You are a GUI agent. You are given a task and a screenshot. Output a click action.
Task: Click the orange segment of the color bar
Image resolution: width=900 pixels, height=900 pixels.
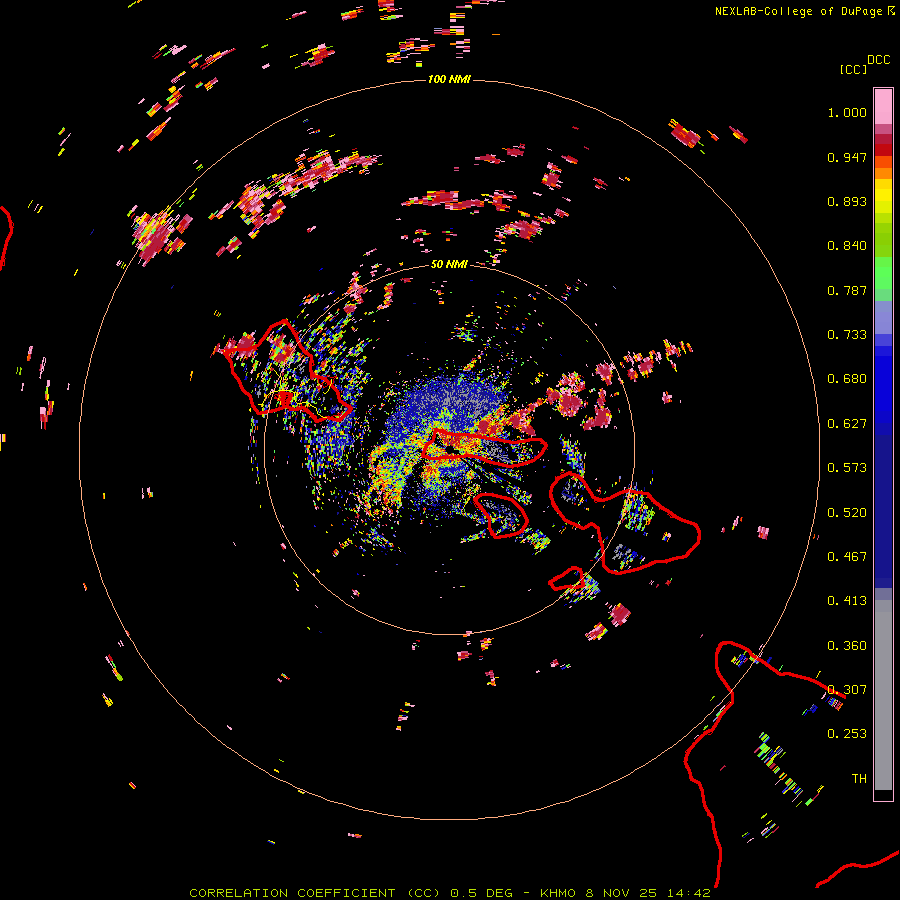(883, 173)
